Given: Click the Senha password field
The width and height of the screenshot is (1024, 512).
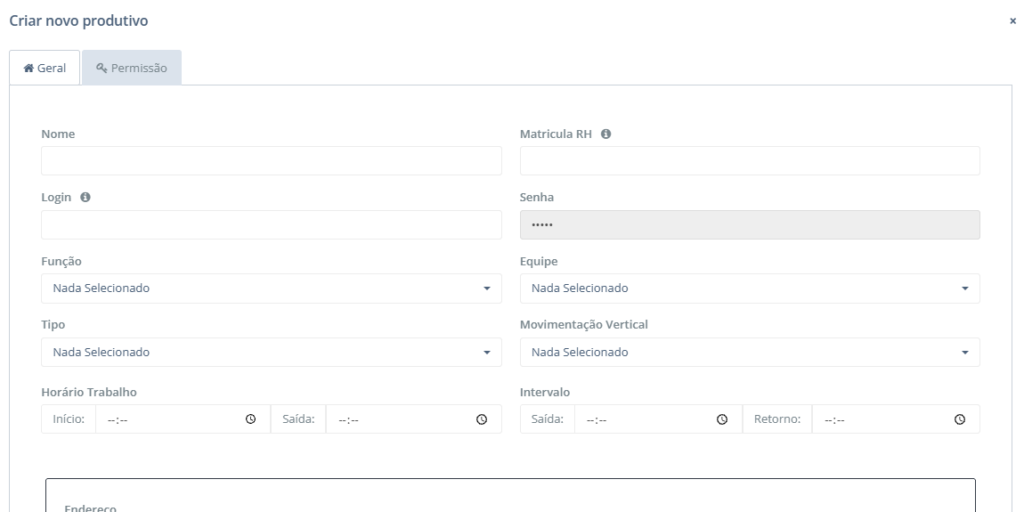Looking at the screenshot, I should [750, 225].
